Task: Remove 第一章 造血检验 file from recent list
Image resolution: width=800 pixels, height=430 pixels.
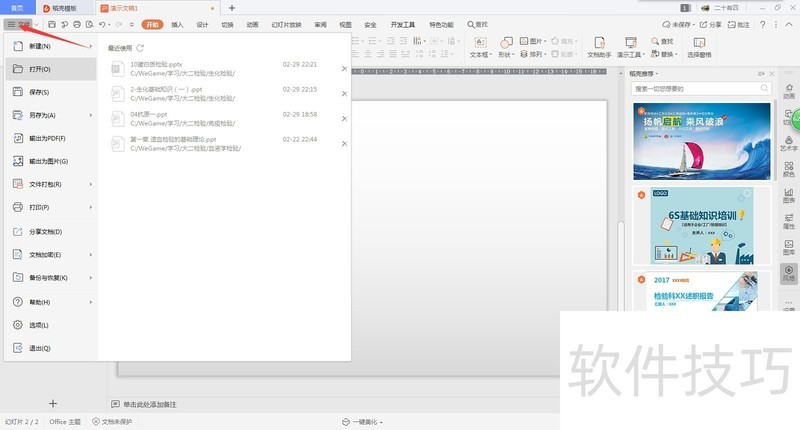Action: [x=344, y=143]
